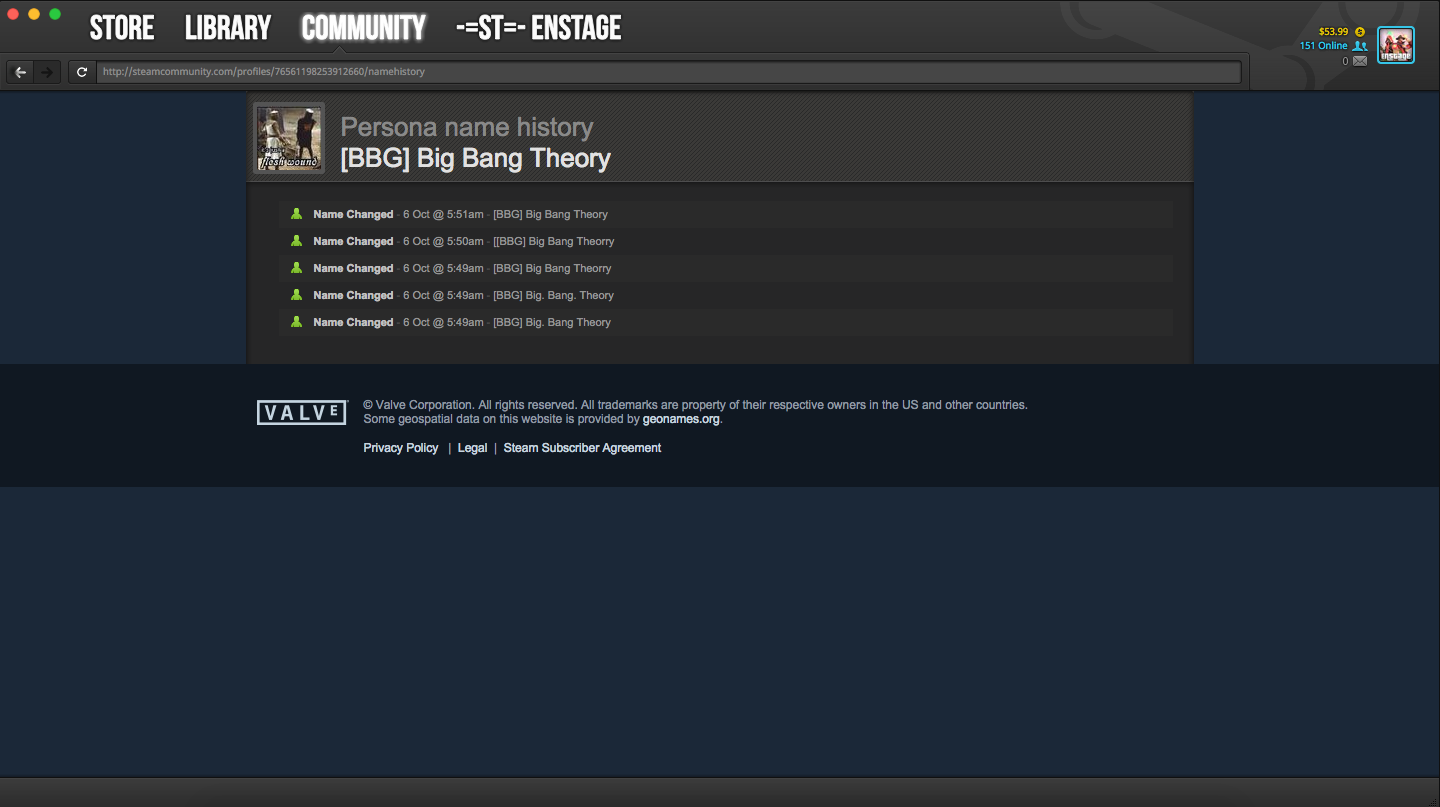Open the COMMUNITY menu
The image size is (1440, 807).
pyautogui.click(x=363, y=28)
